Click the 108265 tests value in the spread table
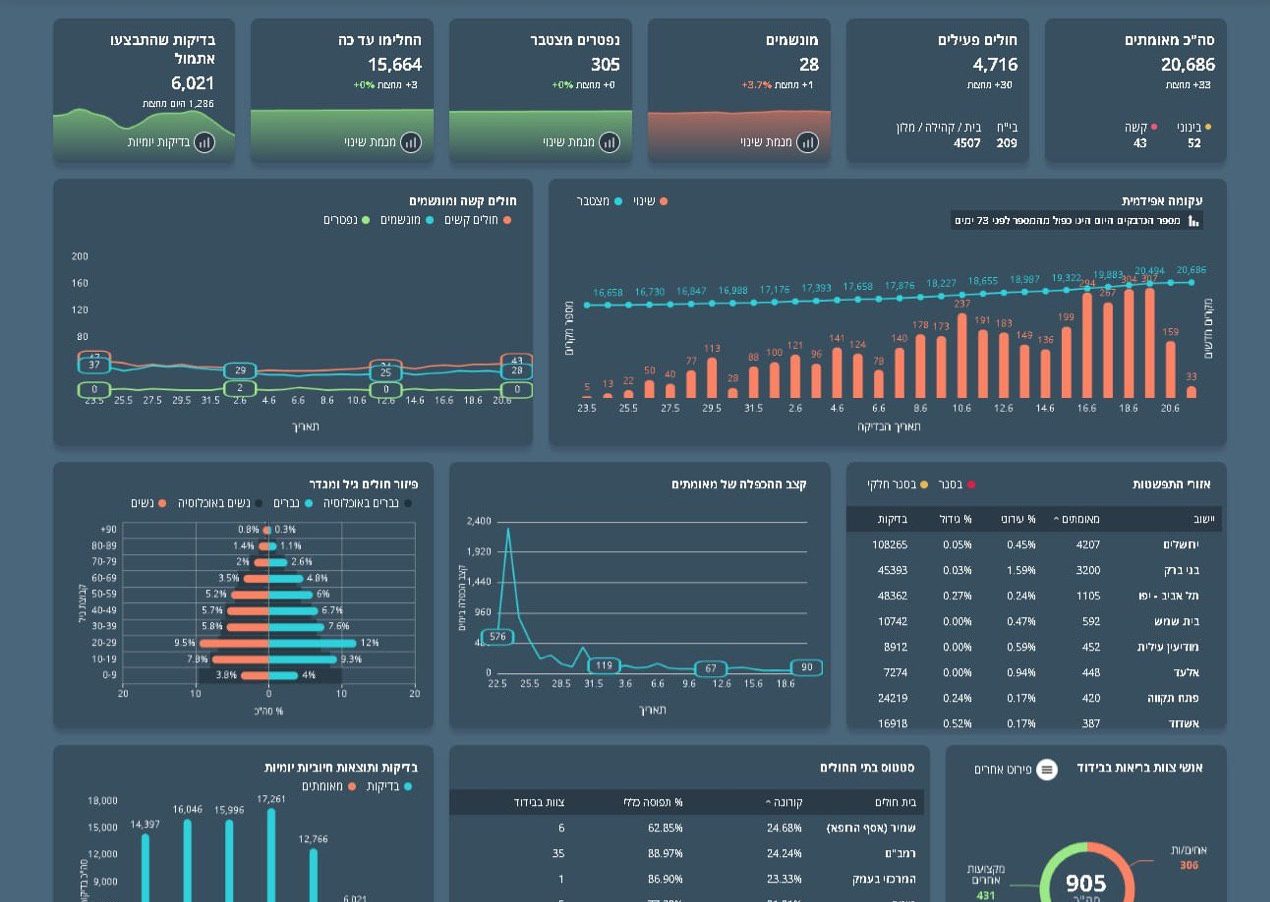 pos(890,545)
